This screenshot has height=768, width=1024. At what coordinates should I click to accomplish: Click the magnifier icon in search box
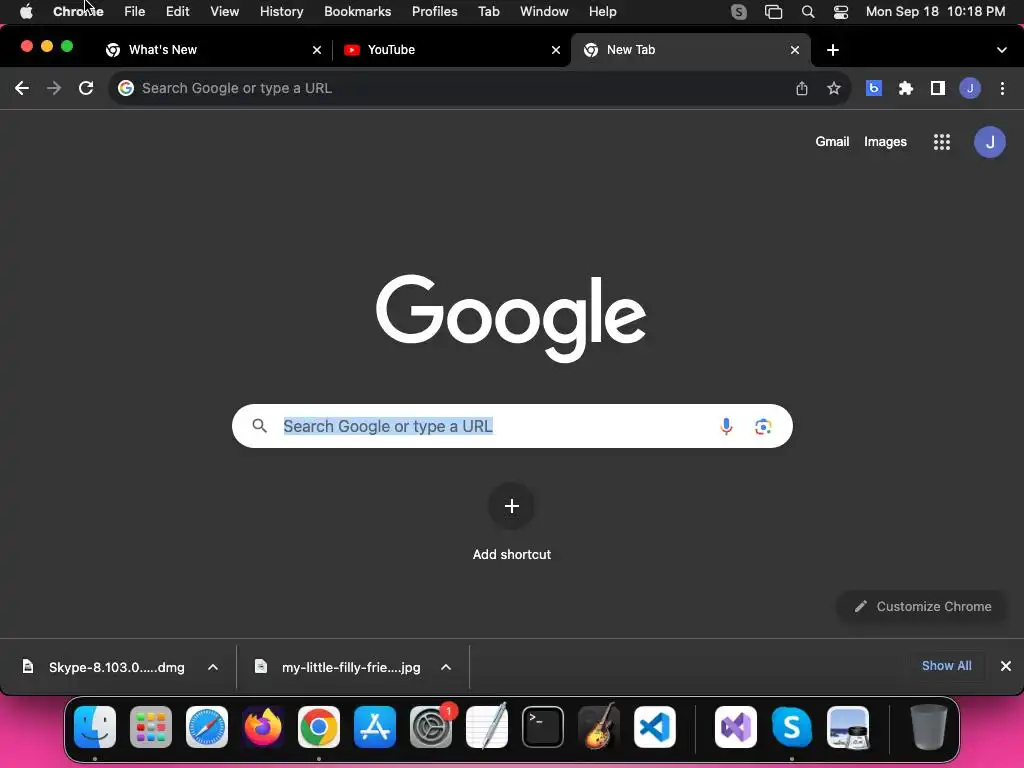pyautogui.click(x=260, y=426)
